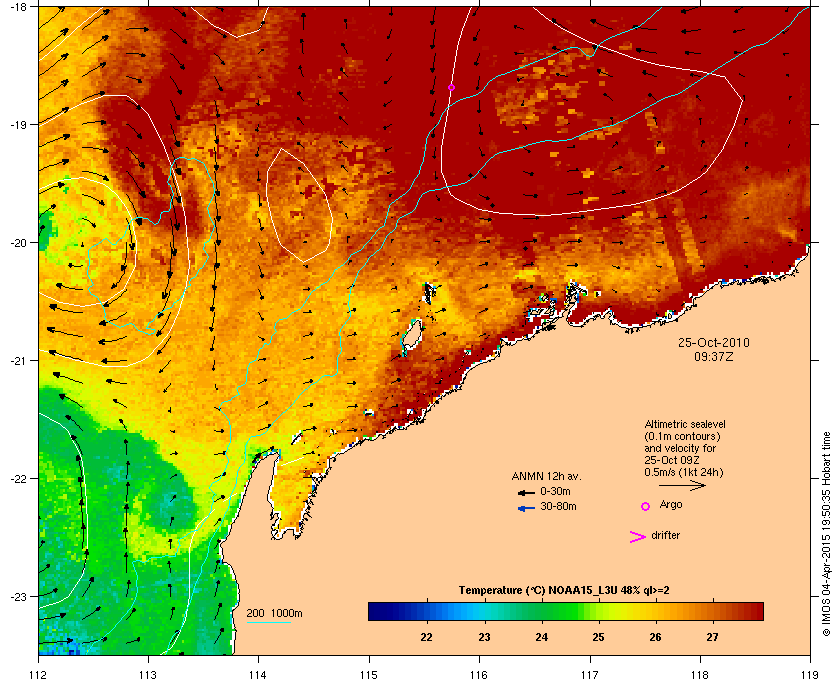Viewport: 840px width, 680px height.
Task: Click the 'Altimetric sealevel' legend text
Action: [x=685, y=424]
